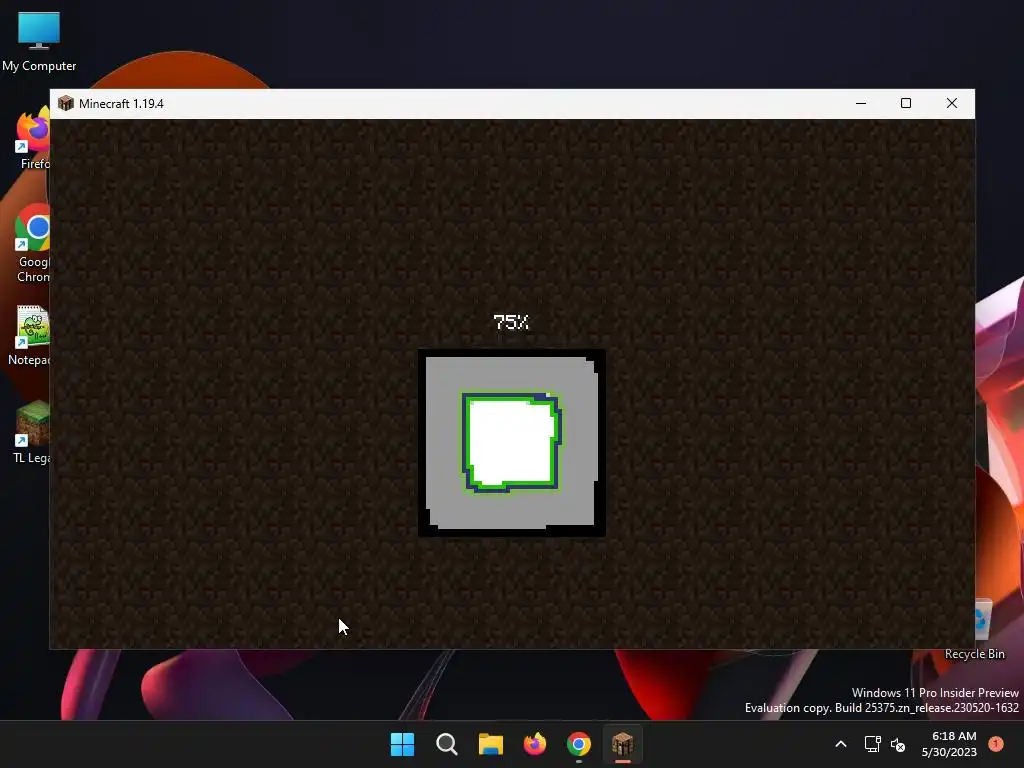Open Firefox from the taskbar

click(535, 744)
